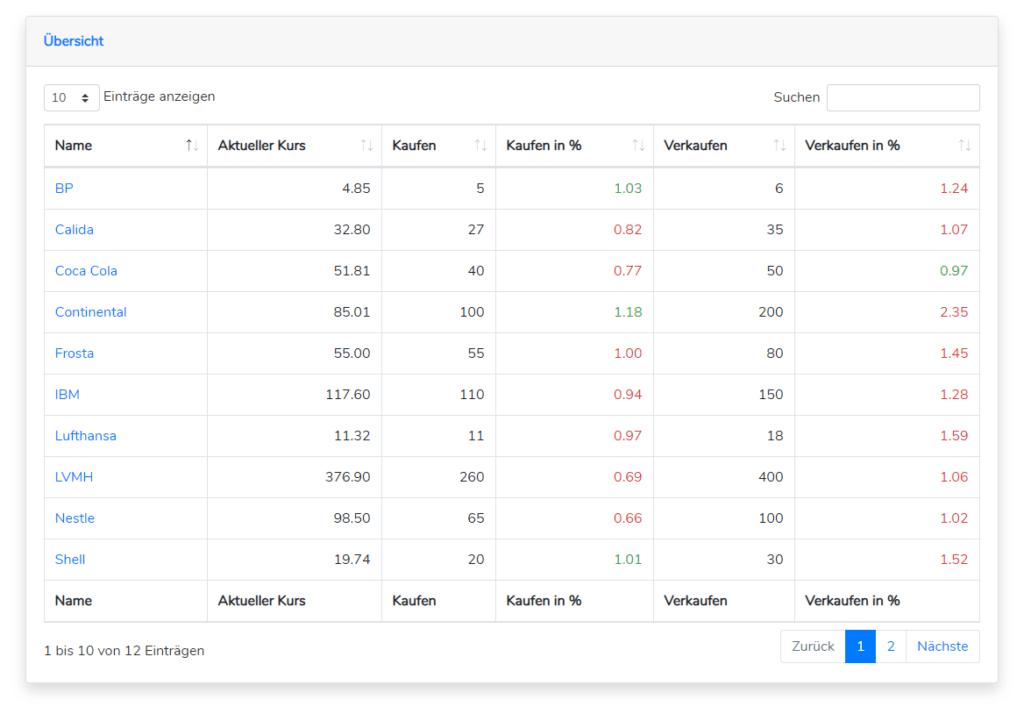Select Calida's current price 32.80
Screen dimensions: 1024x714
[352, 229]
